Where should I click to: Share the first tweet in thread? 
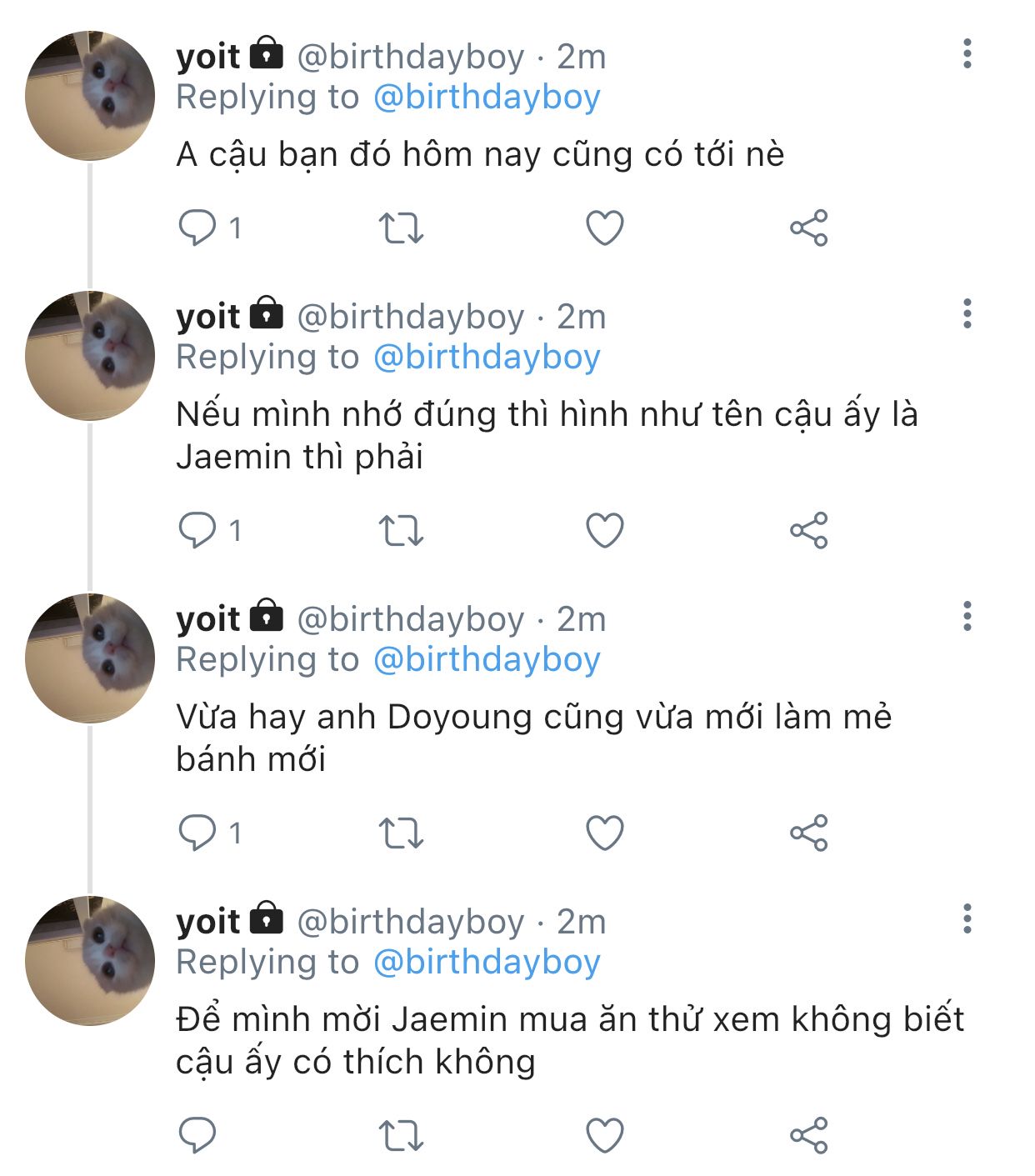coord(808,228)
